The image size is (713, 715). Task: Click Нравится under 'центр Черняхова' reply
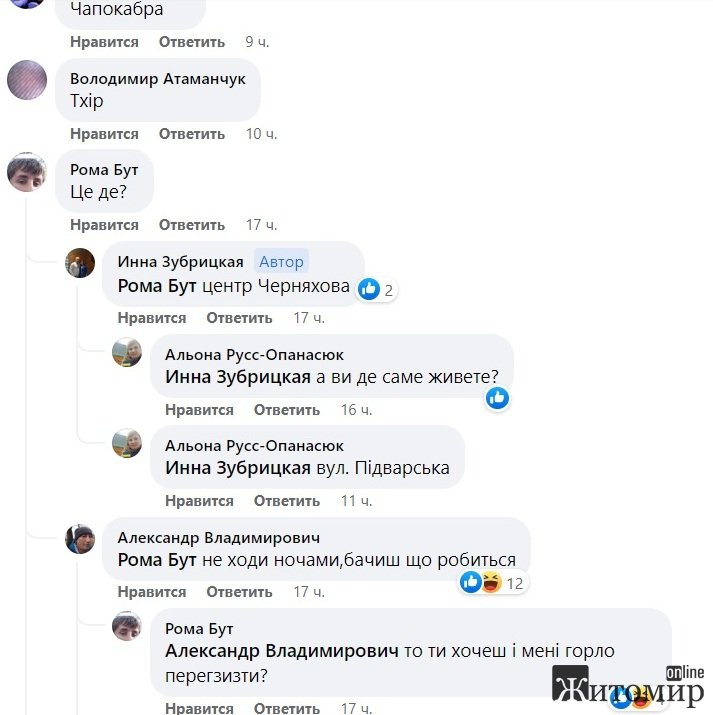click(152, 318)
